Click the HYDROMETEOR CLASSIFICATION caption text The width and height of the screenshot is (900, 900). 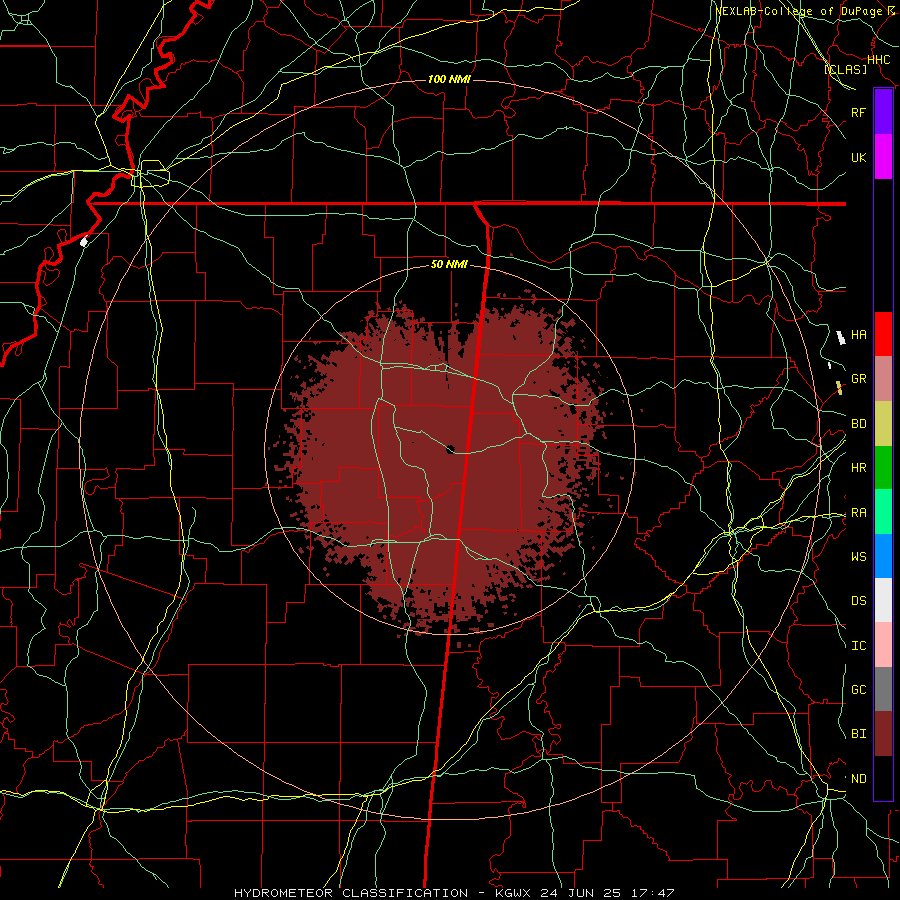point(351,893)
